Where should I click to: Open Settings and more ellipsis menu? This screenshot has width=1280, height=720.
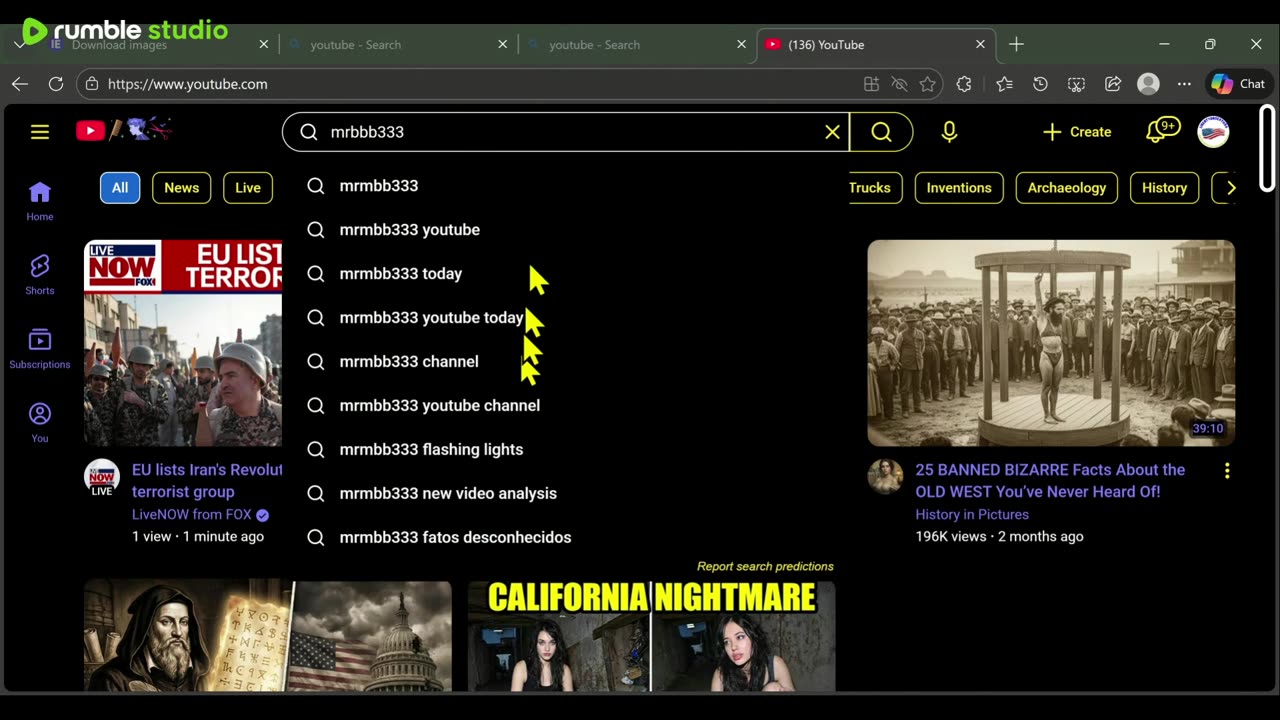(1184, 84)
